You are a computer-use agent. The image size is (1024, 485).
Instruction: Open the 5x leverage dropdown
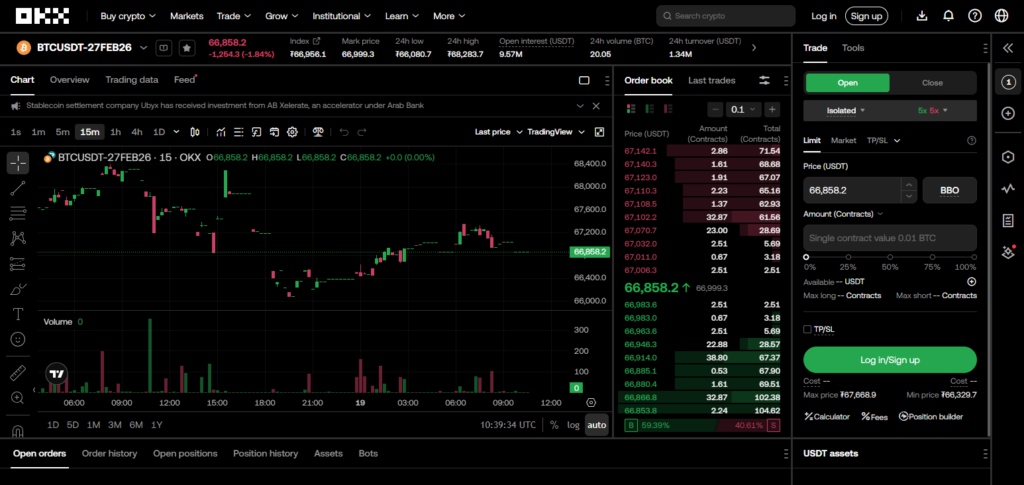(932, 110)
